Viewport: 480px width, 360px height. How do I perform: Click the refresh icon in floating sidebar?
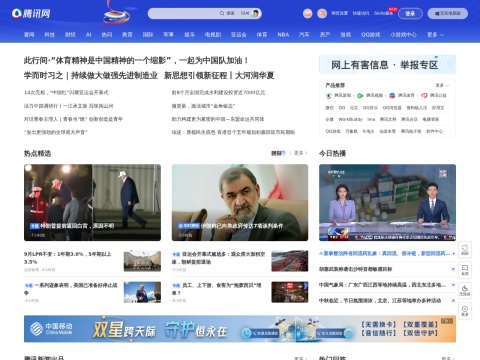[465, 249]
